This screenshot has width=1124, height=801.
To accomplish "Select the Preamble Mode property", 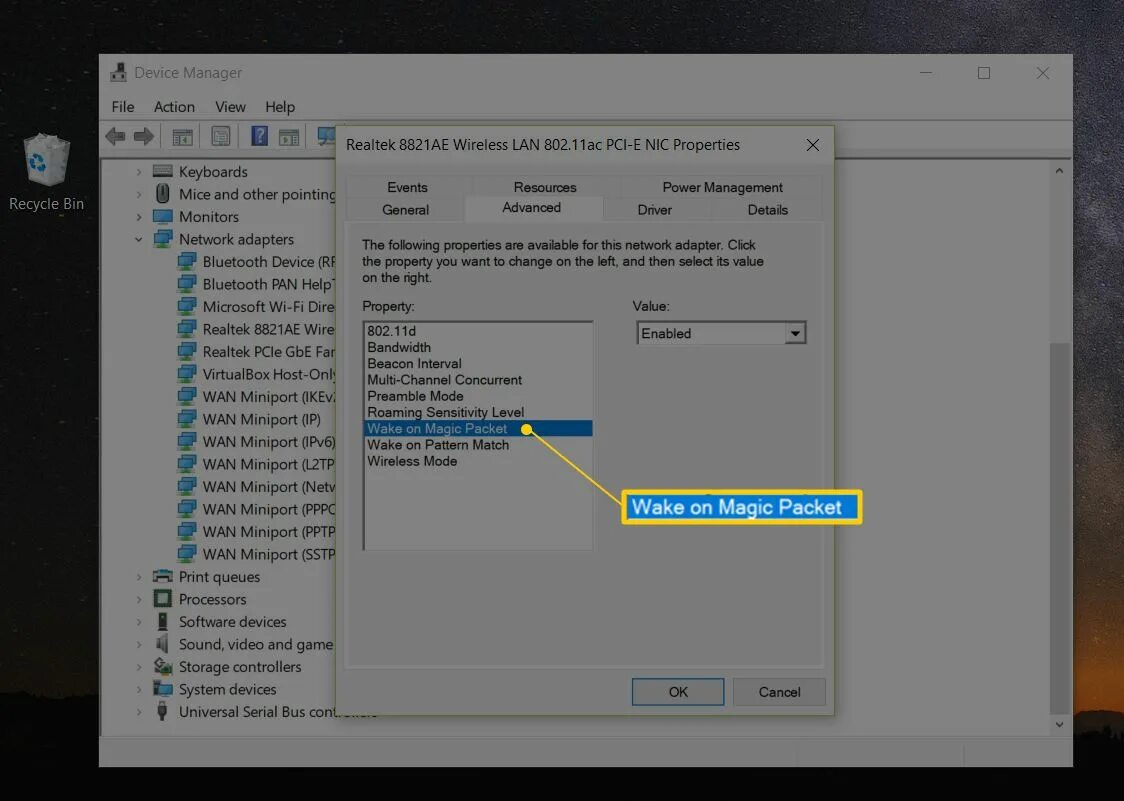I will pos(478,396).
